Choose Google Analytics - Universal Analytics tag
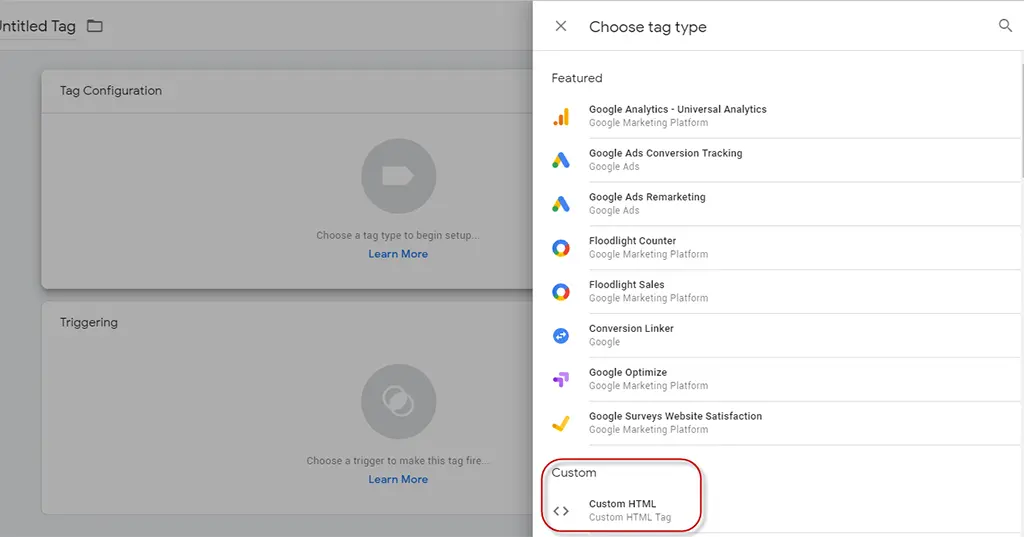Image resolution: width=1024 pixels, height=537 pixels. pyautogui.click(x=786, y=116)
